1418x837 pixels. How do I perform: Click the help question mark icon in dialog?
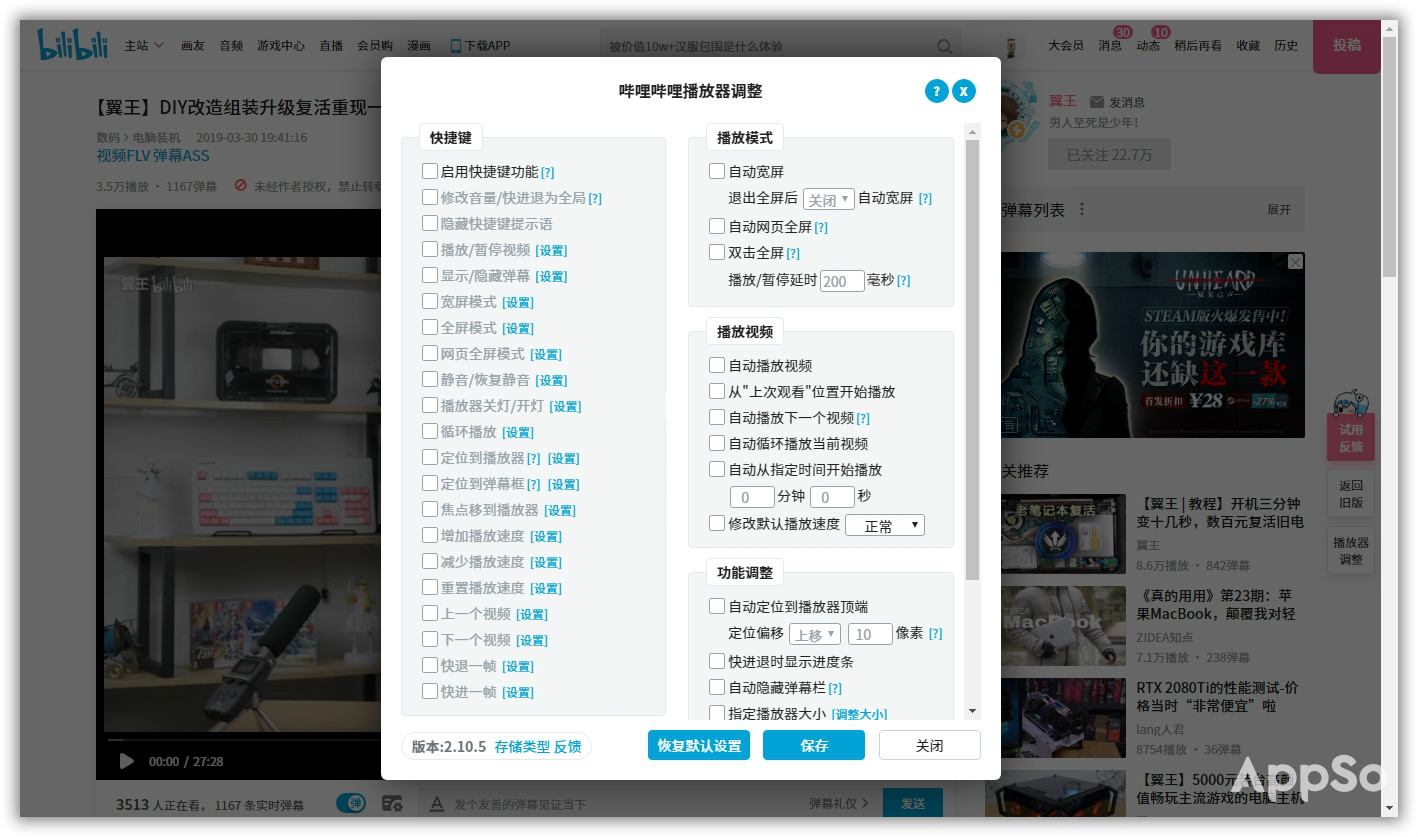pos(936,91)
